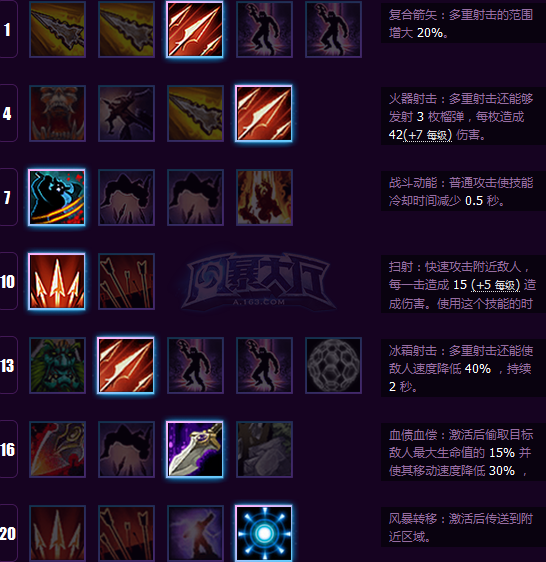This screenshot has height=562, width=546.
Task: Choose the glowing blue orb talent at level 20
Action: (x=264, y=533)
